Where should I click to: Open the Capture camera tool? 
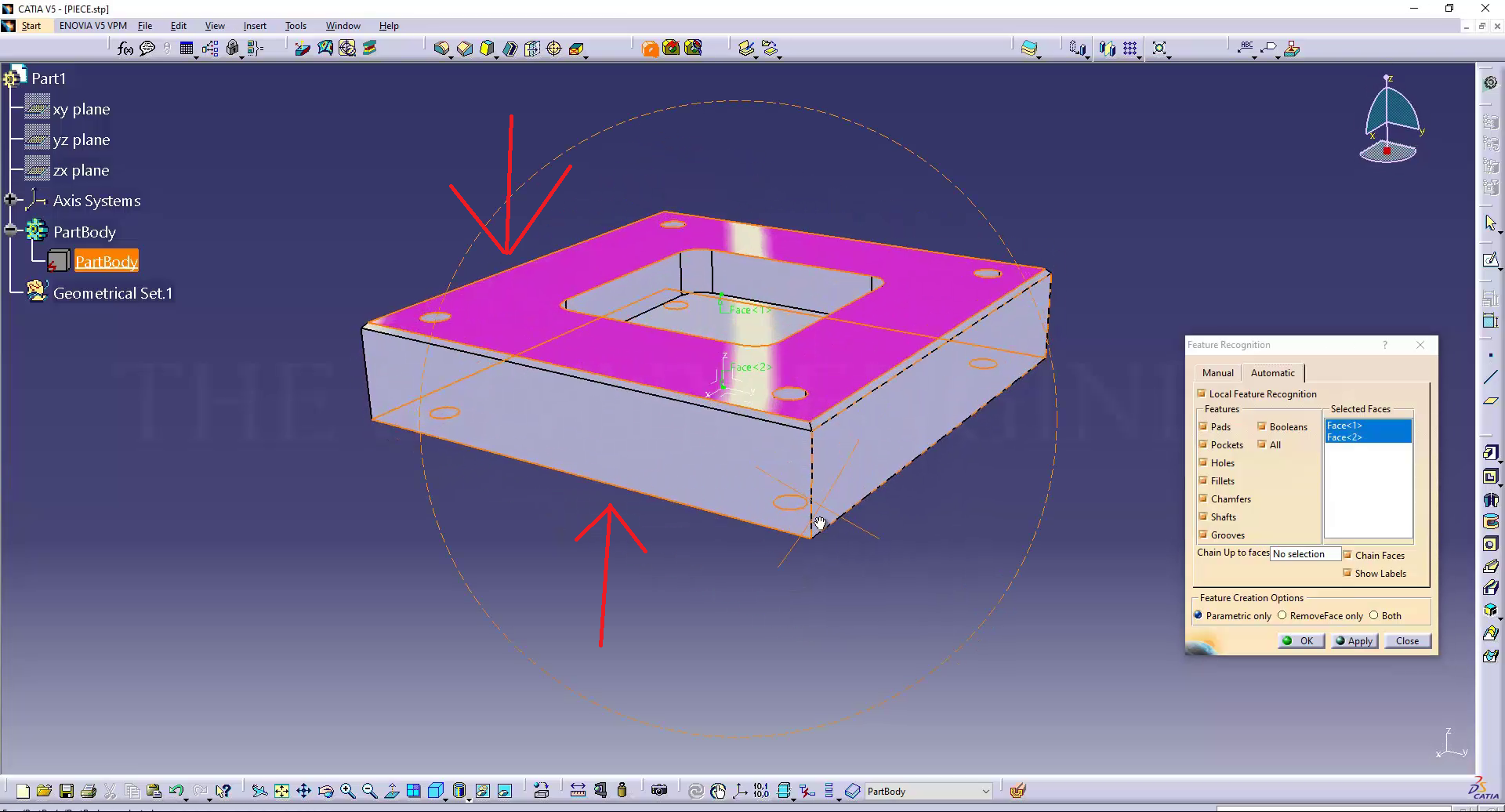tap(659, 791)
